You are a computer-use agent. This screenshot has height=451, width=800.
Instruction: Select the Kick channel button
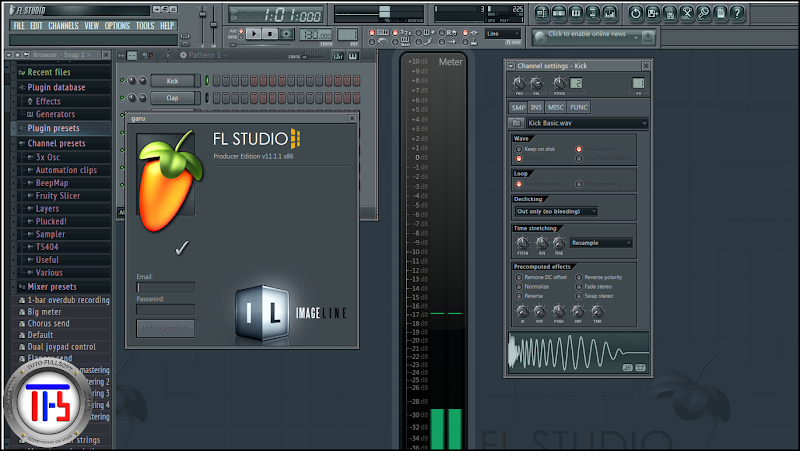[x=172, y=81]
